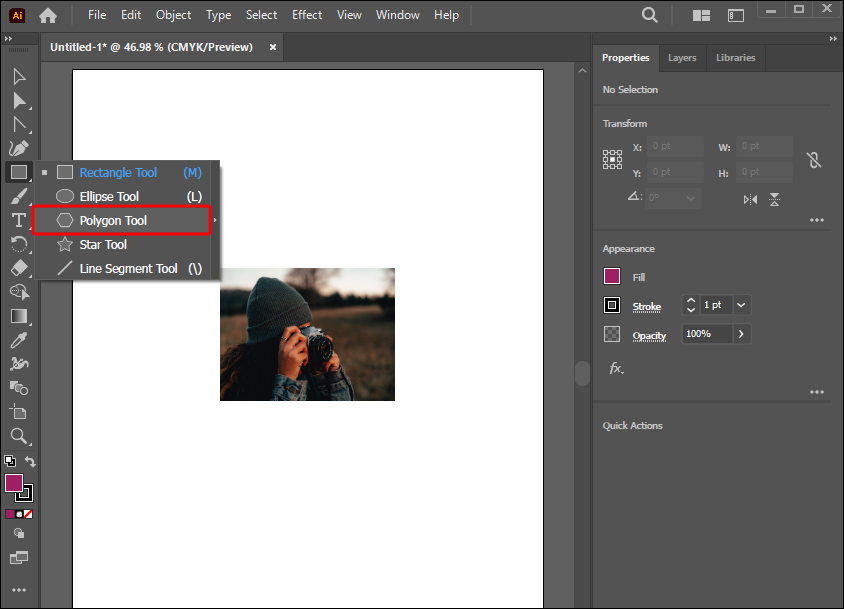
Task: Select the Eraser tool
Action: coord(18,268)
